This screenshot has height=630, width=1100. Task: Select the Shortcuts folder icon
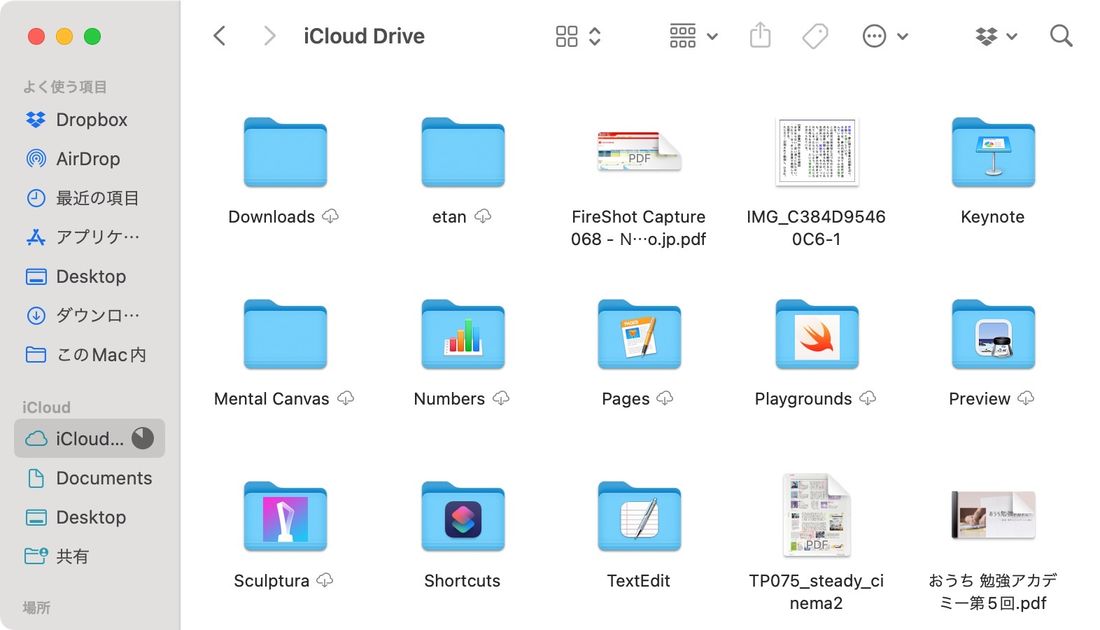coord(463,516)
